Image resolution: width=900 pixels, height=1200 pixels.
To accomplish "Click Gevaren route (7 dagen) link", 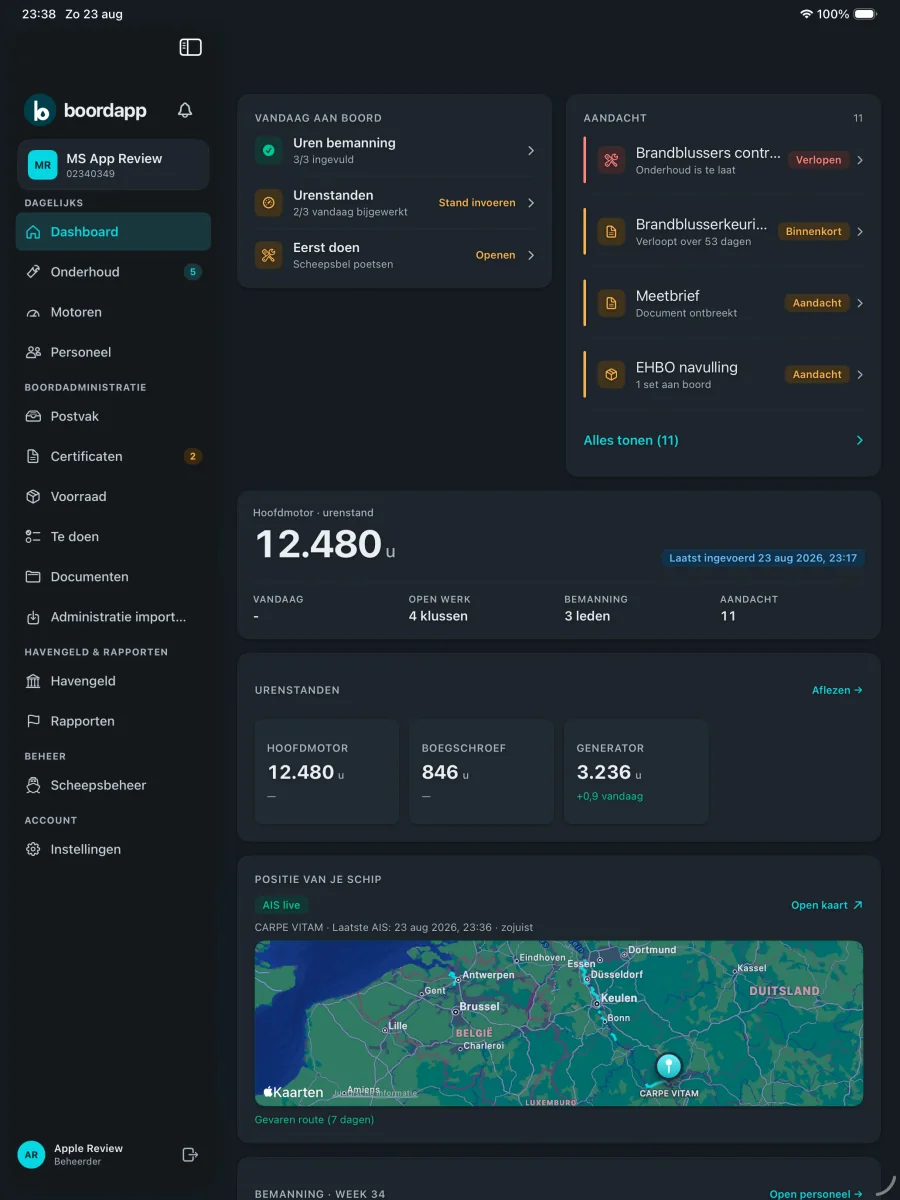I will click(314, 1119).
